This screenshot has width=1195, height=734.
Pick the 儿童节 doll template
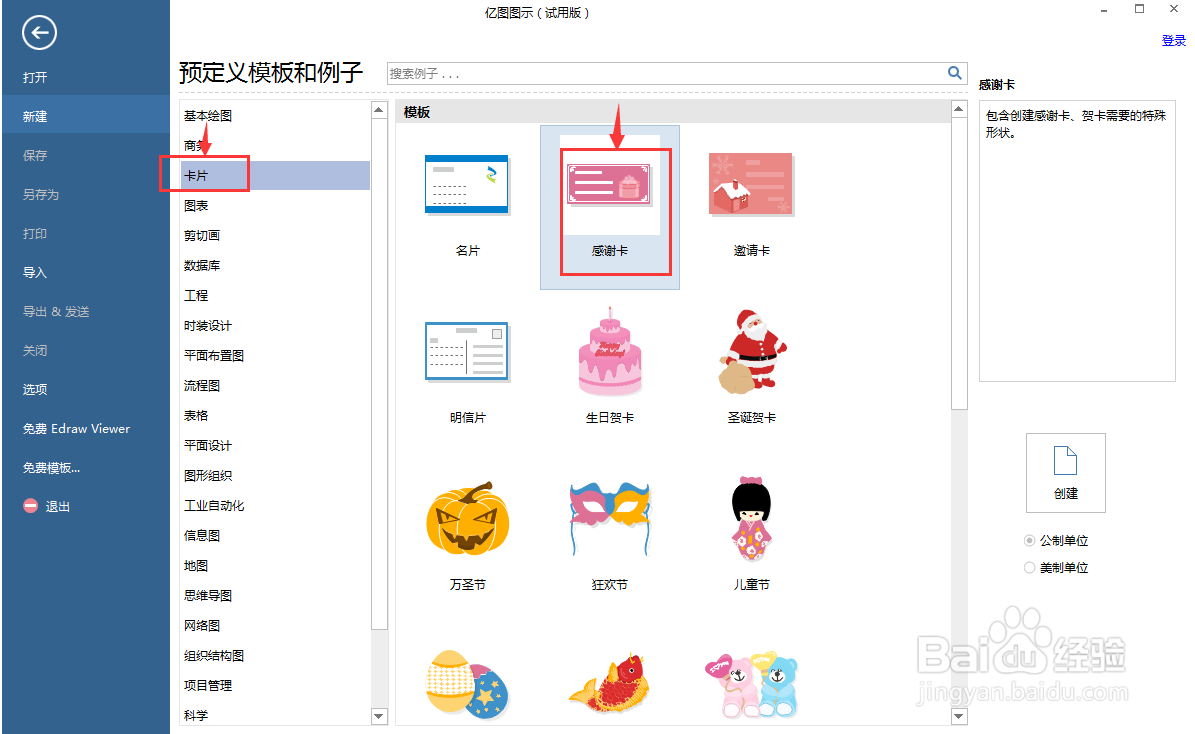(751, 536)
